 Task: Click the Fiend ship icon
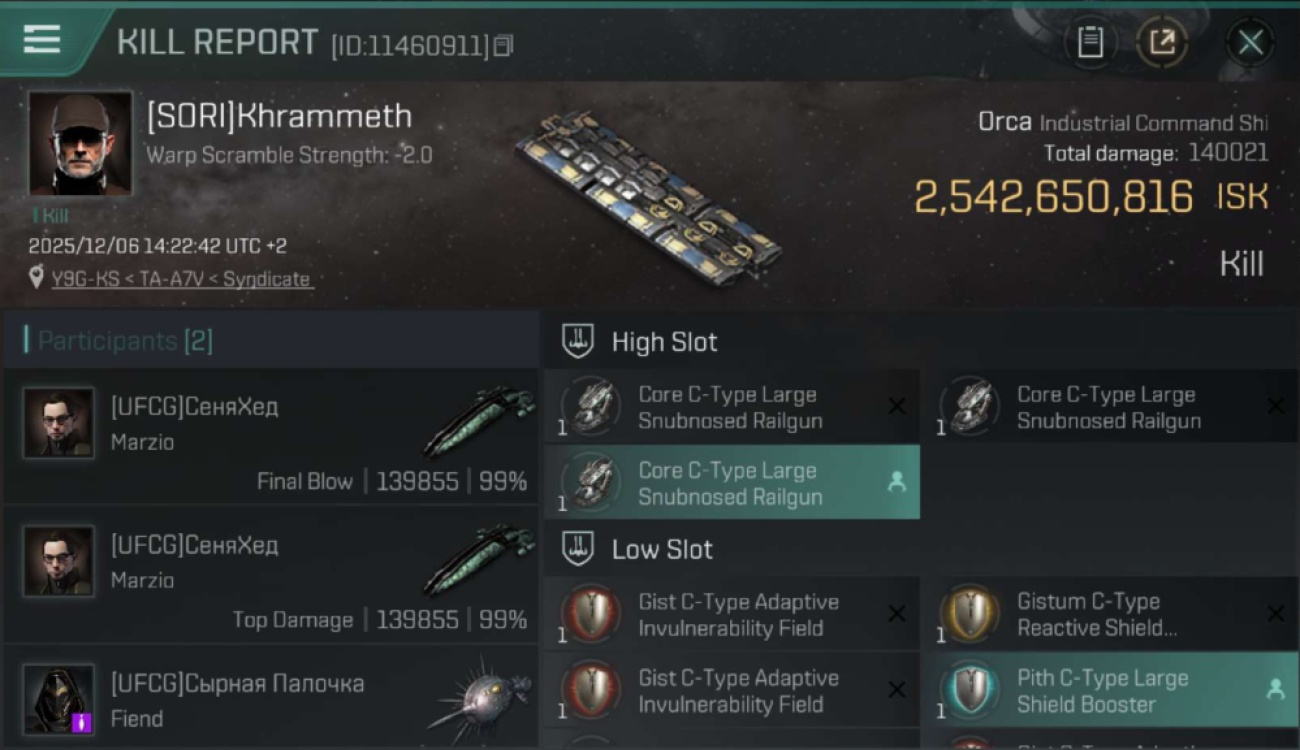482,695
